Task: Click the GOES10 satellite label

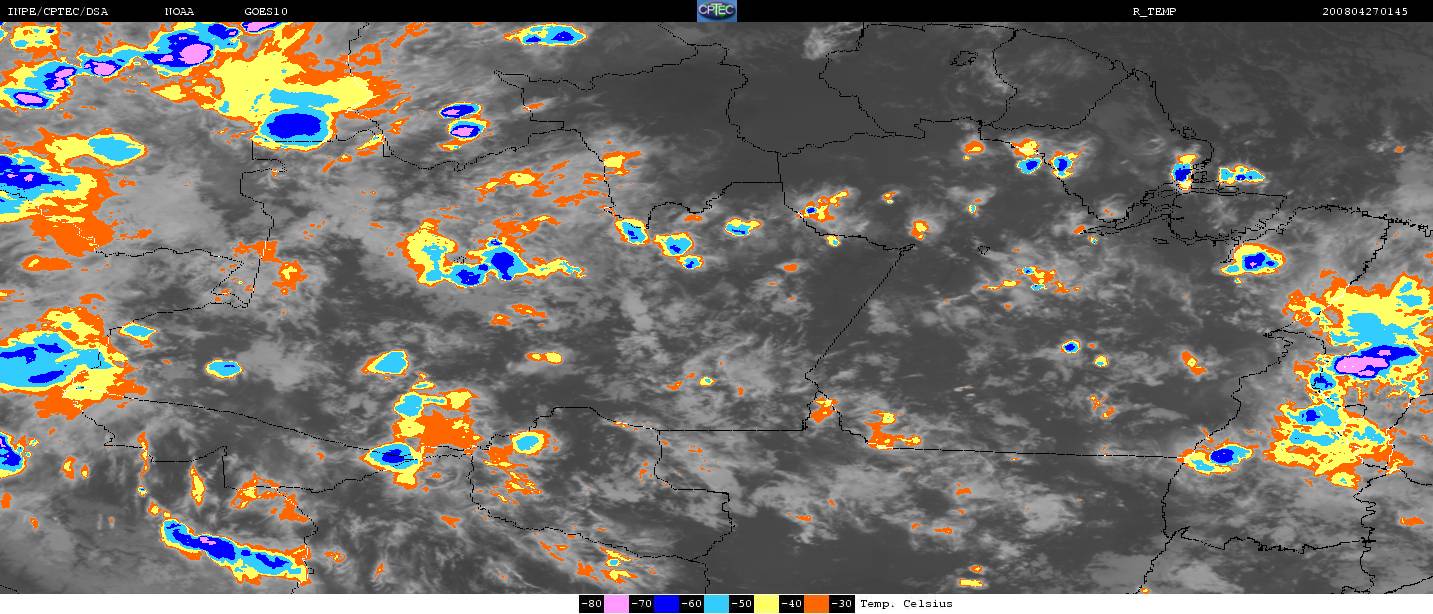Action: click(x=266, y=12)
